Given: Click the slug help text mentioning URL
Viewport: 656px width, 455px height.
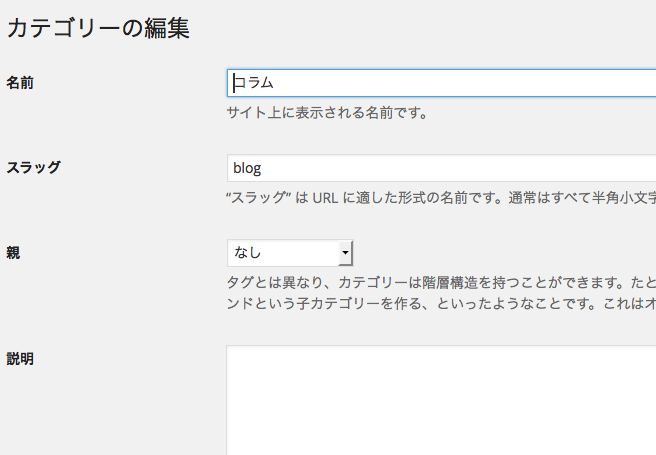Looking at the screenshot, I should [x=440, y=198].
